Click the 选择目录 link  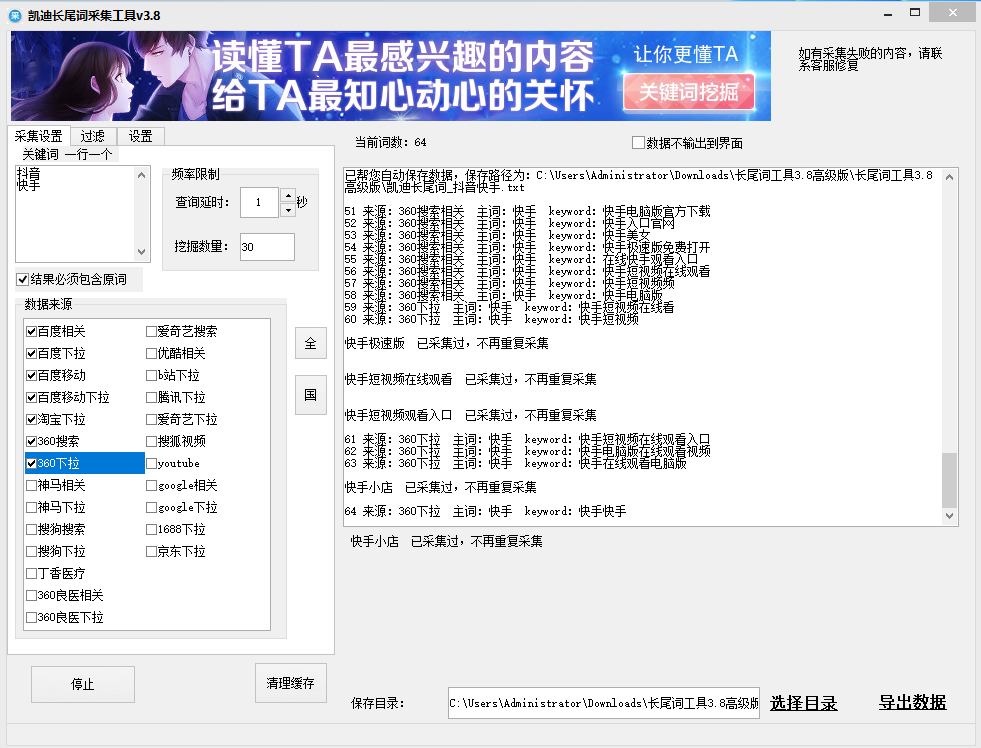coord(804,703)
